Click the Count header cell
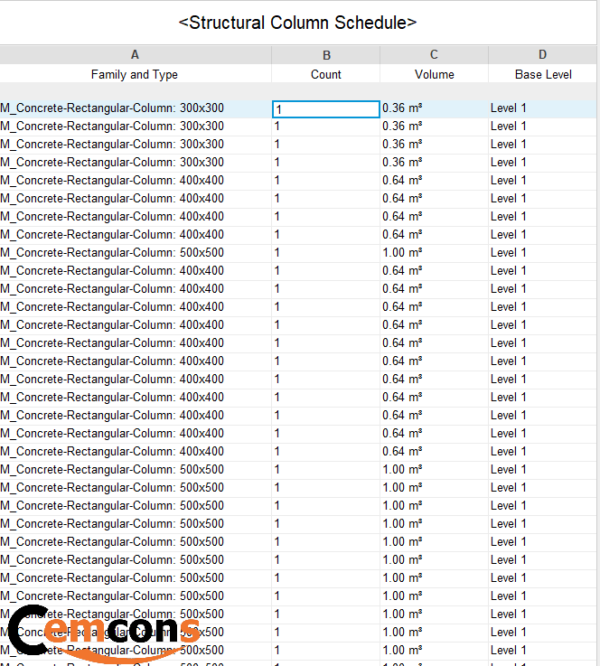This screenshot has width=600, height=666. coord(326,74)
